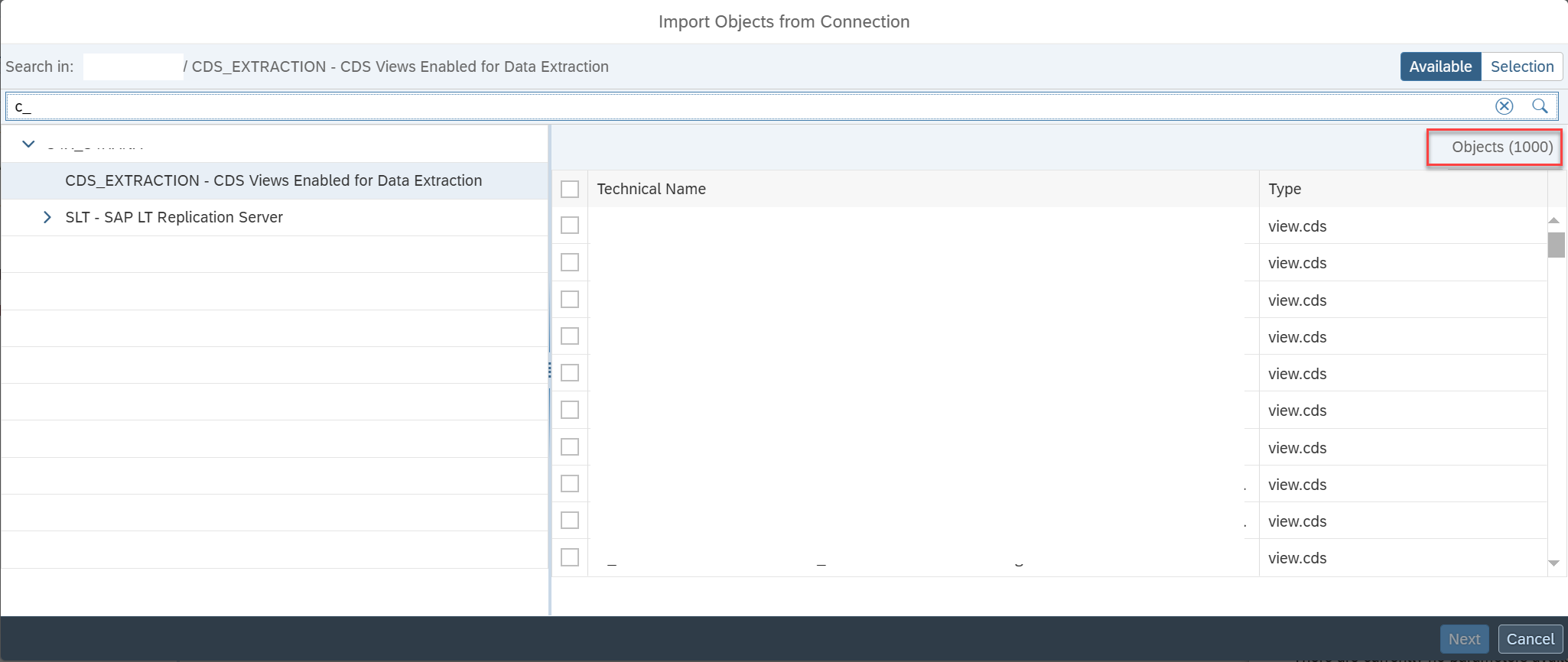The height and width of the screenshot is (662, 1568).
Task: Switch to the Available tab
Action: pos(1440,67)
